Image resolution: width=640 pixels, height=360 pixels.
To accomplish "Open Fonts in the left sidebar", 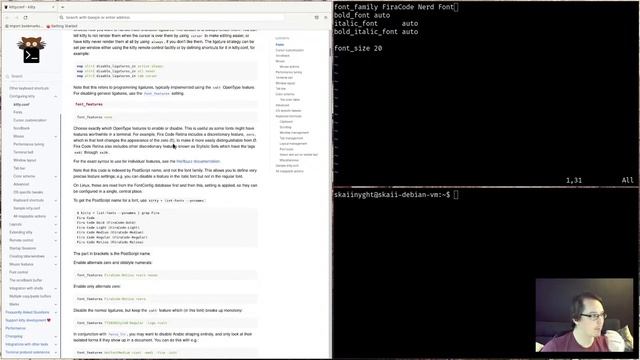I will pos(18,112).
